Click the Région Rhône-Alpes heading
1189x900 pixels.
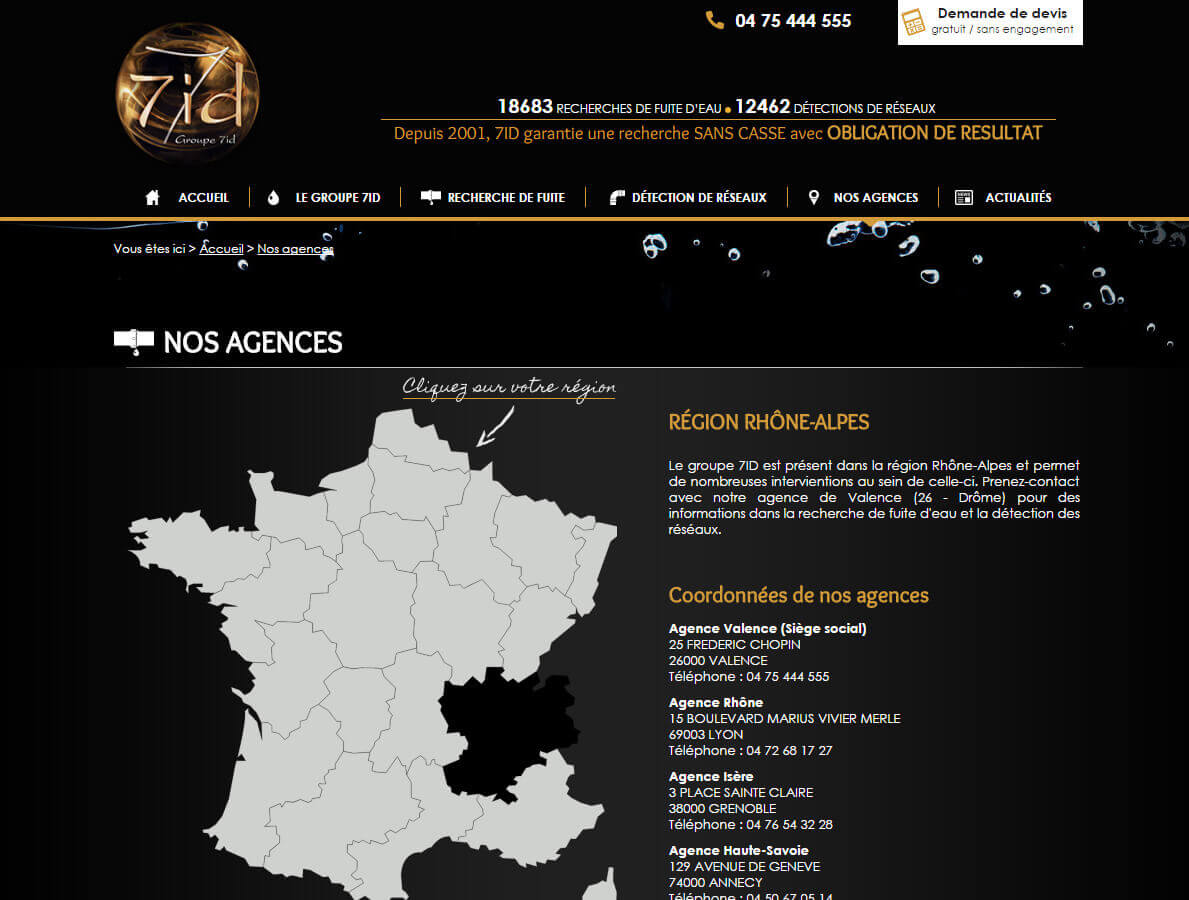pos(769,422)
